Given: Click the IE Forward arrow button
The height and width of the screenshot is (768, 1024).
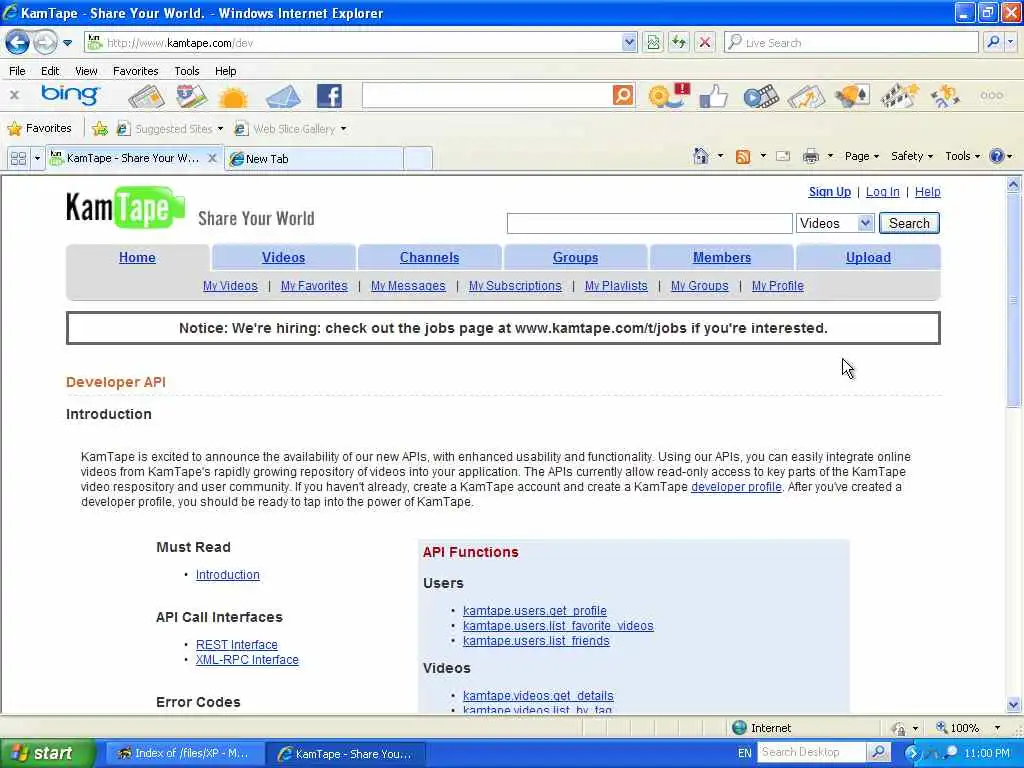Looking at the screenshot, I should tap(44, 43).
